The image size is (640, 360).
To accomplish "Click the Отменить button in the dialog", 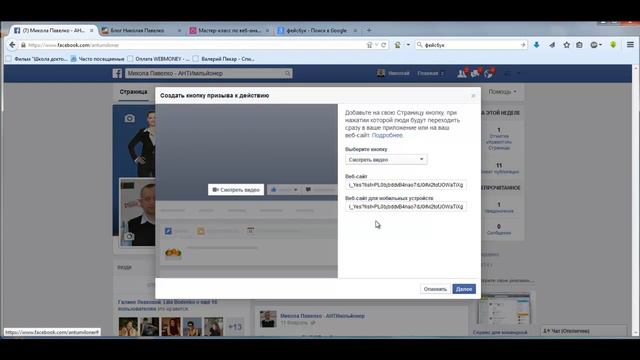I will (x=435, y=289).
